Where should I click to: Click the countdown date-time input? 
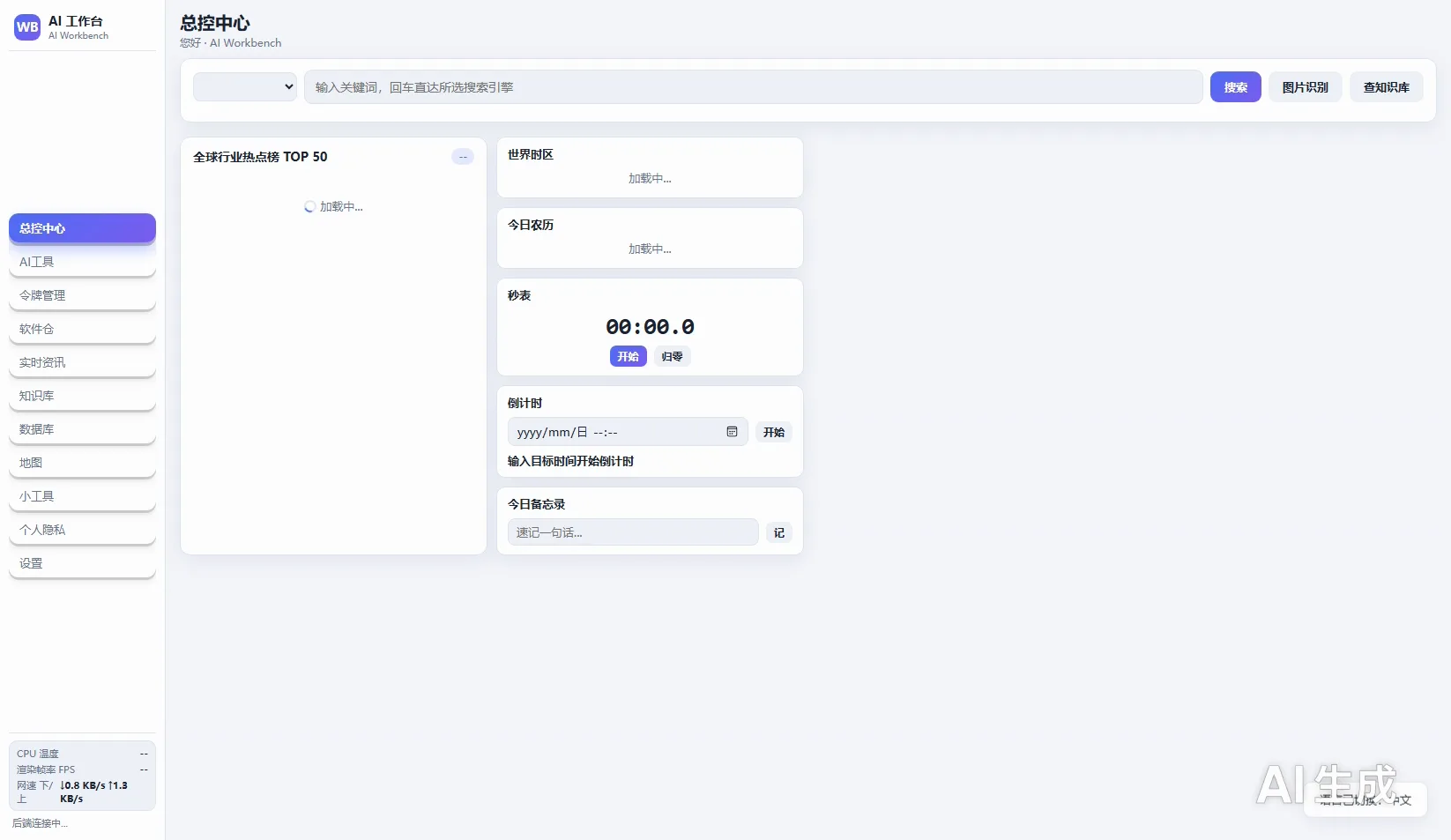(x=628, y=432)
